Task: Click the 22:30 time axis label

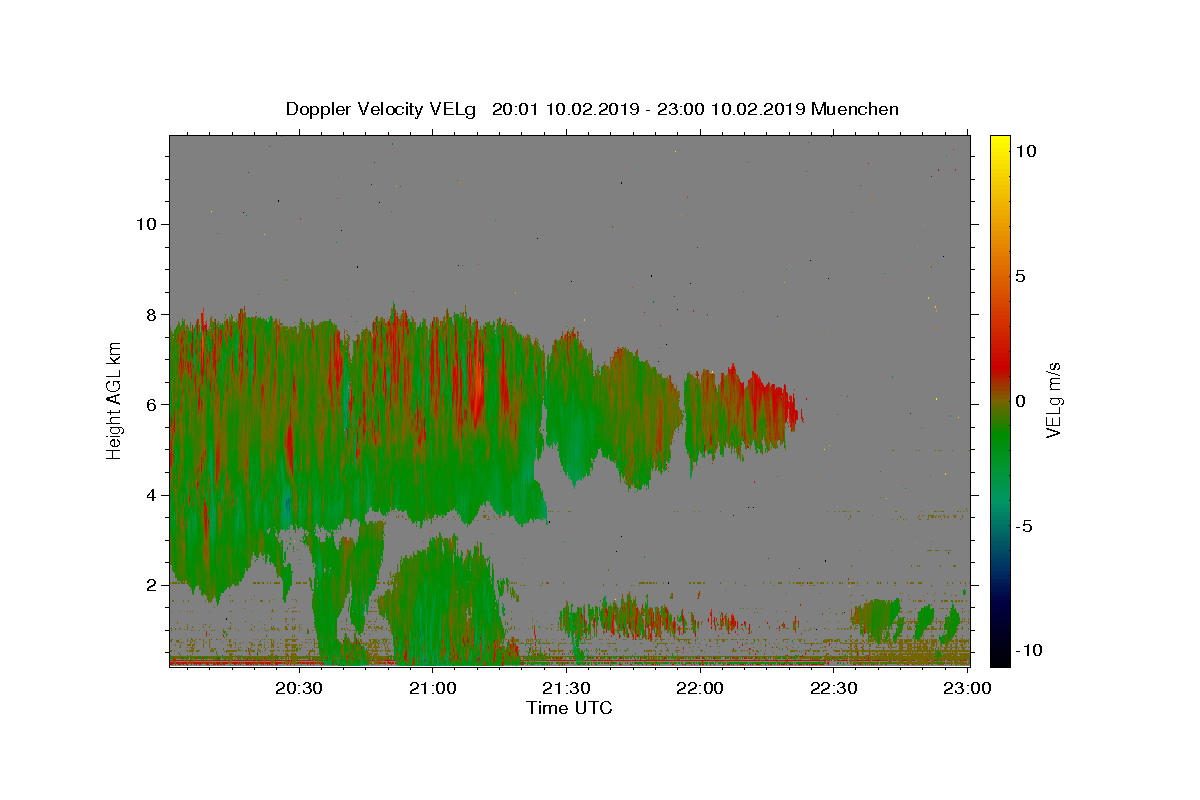Action: tap(833, 688)
